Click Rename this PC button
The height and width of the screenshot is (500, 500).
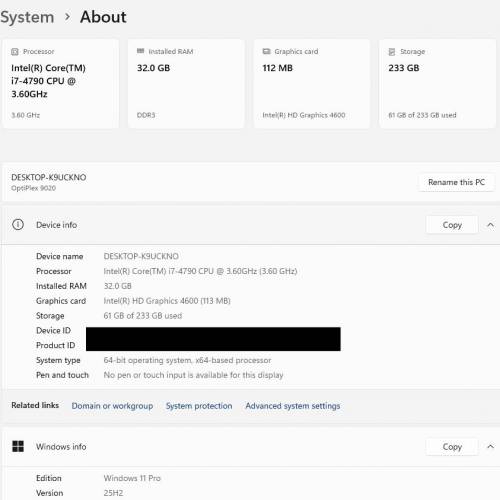456,182
